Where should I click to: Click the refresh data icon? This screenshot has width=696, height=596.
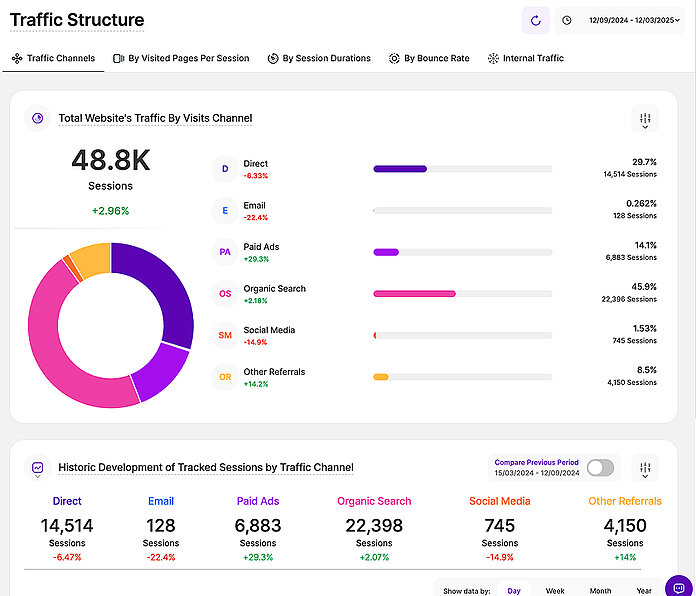point(535,20)
